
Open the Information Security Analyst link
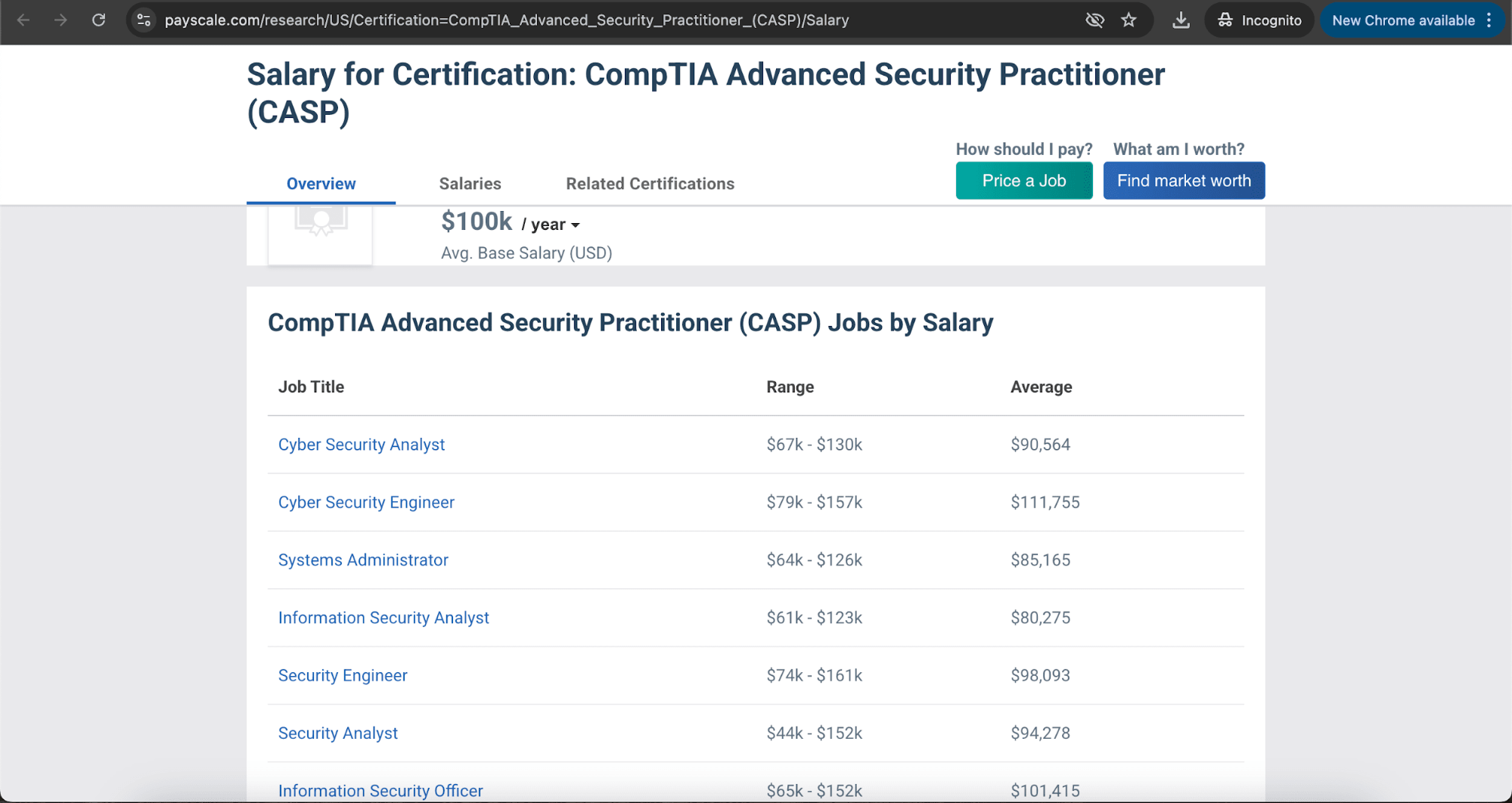click(383, 618)
